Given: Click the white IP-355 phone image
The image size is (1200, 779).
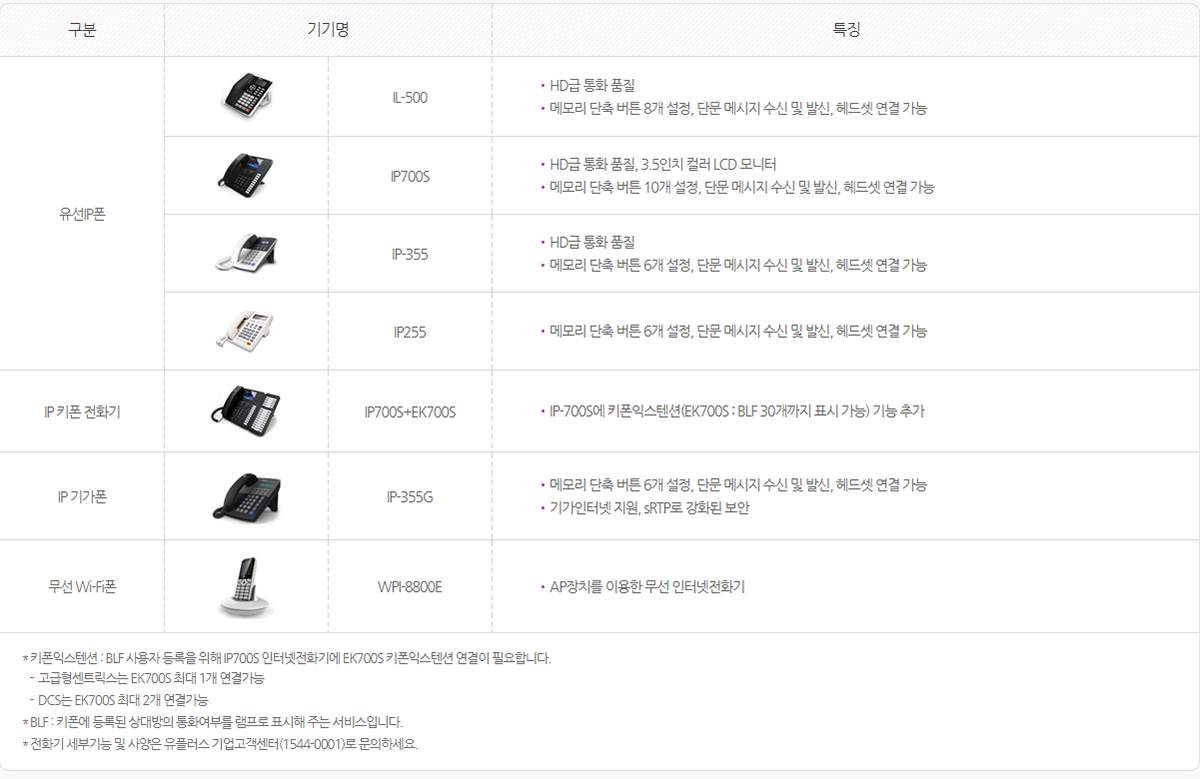Looking at the screenshot, I should [246, 253].
